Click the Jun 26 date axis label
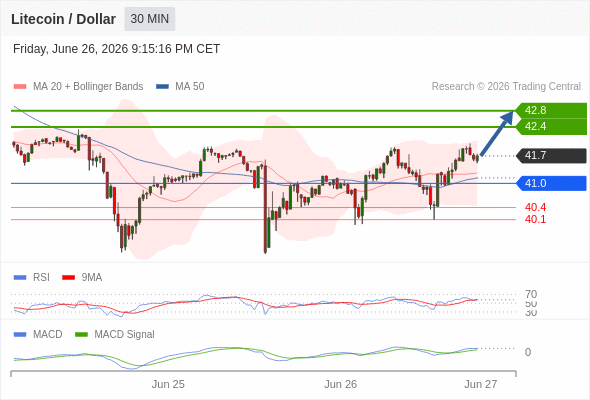 click(341, 384)
